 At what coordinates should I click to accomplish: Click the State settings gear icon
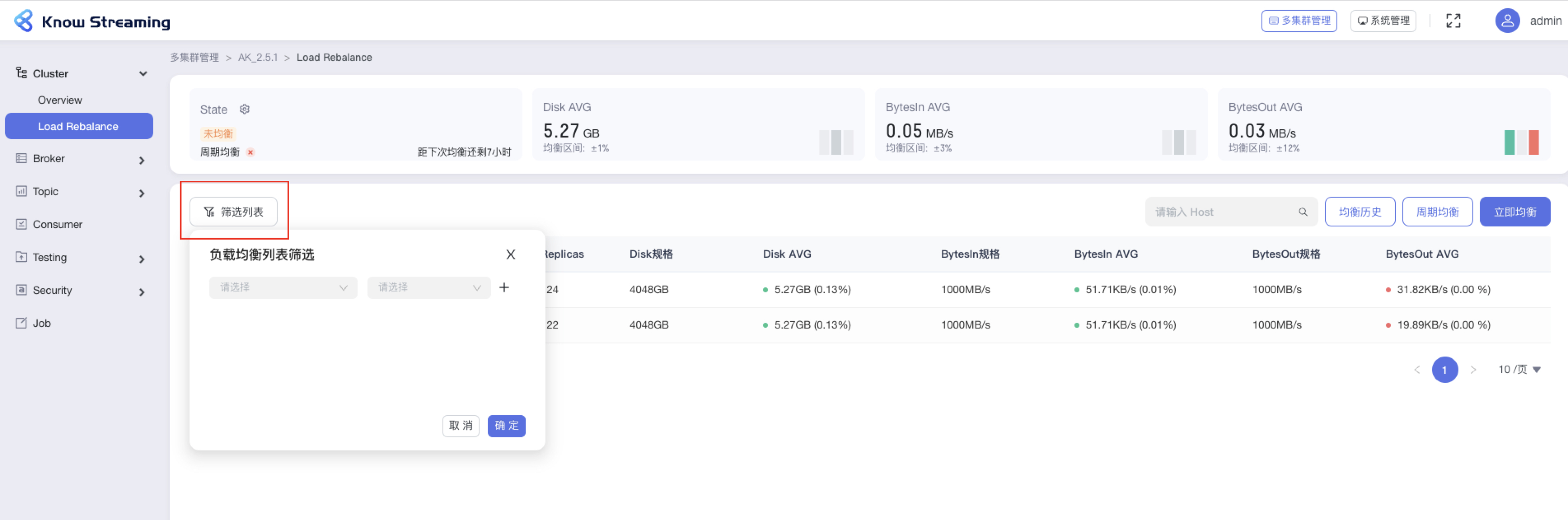[244, 110]
